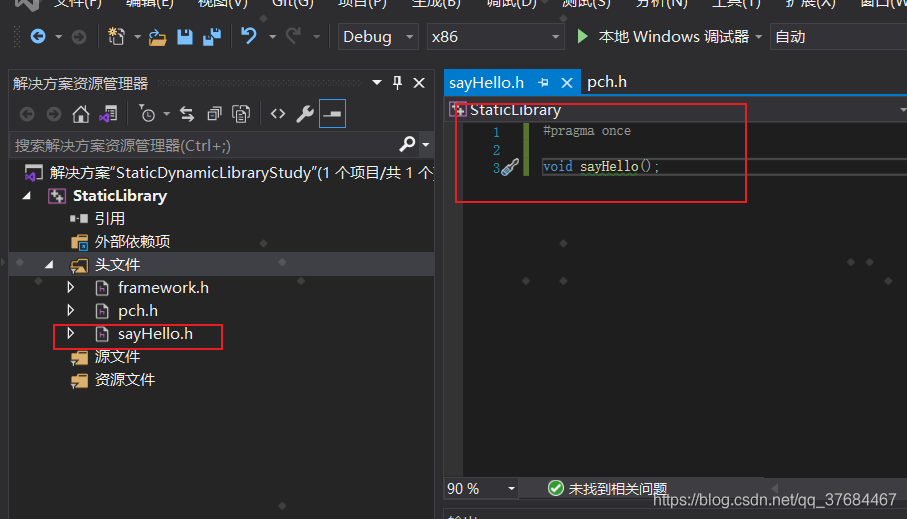
Task: Go forward in Solution Explorer
Action: point(54,114)
